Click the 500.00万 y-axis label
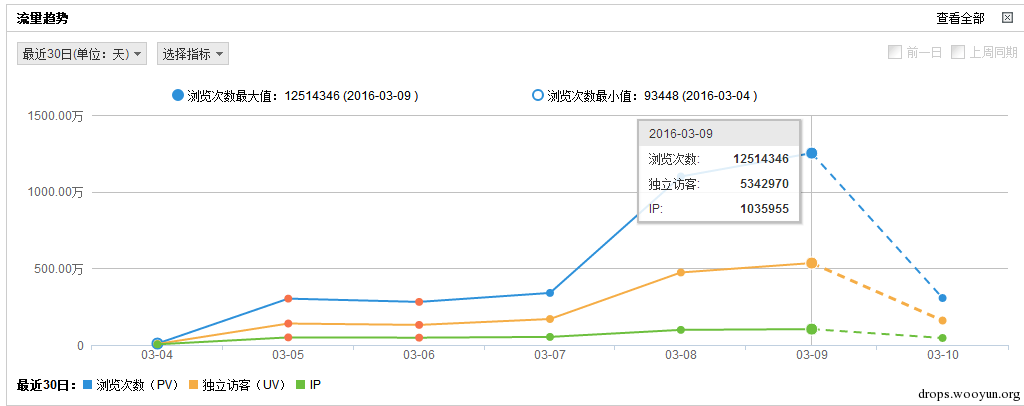Image resolution: width=1024 pixels, height=406 pixels. click(x=59, y=269)
